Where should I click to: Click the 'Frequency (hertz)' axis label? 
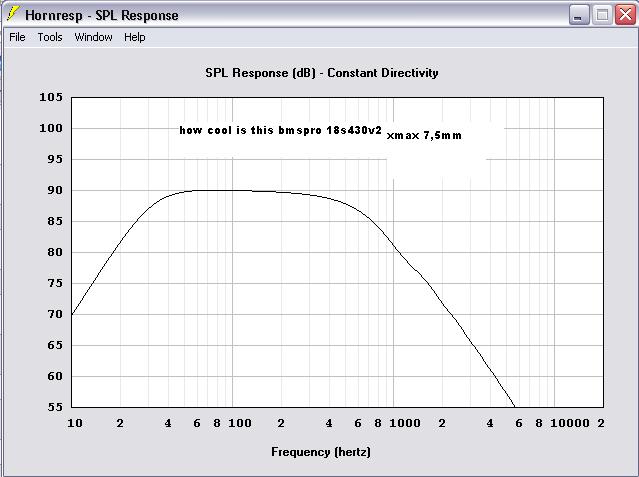[321, 452]
